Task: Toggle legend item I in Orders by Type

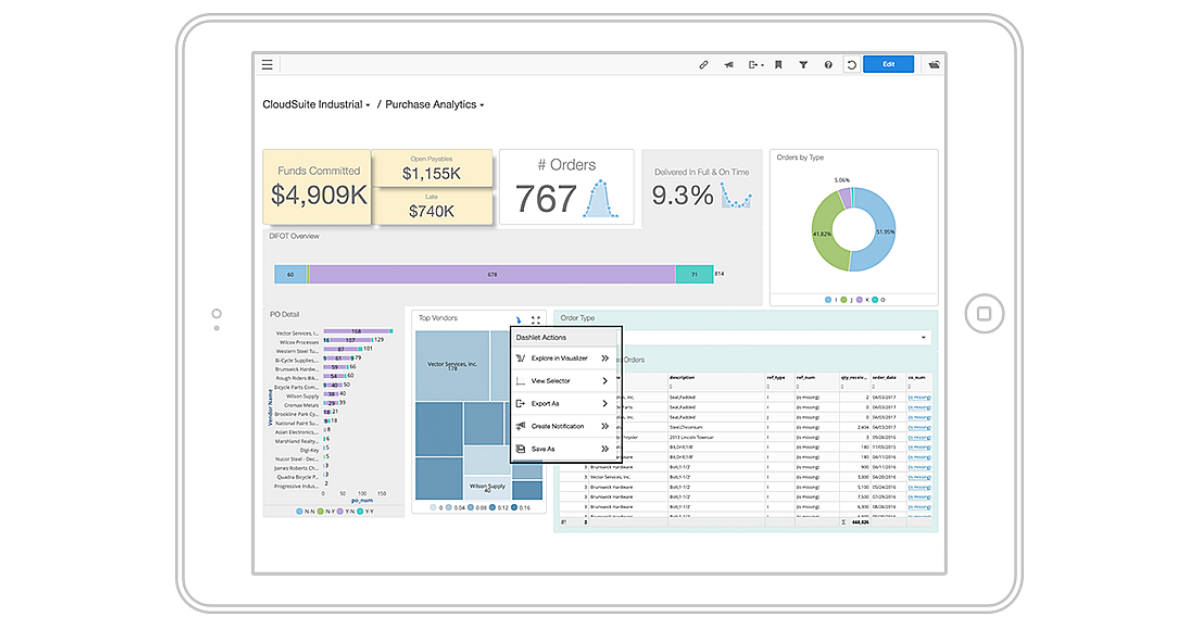Action: point(830,299)
